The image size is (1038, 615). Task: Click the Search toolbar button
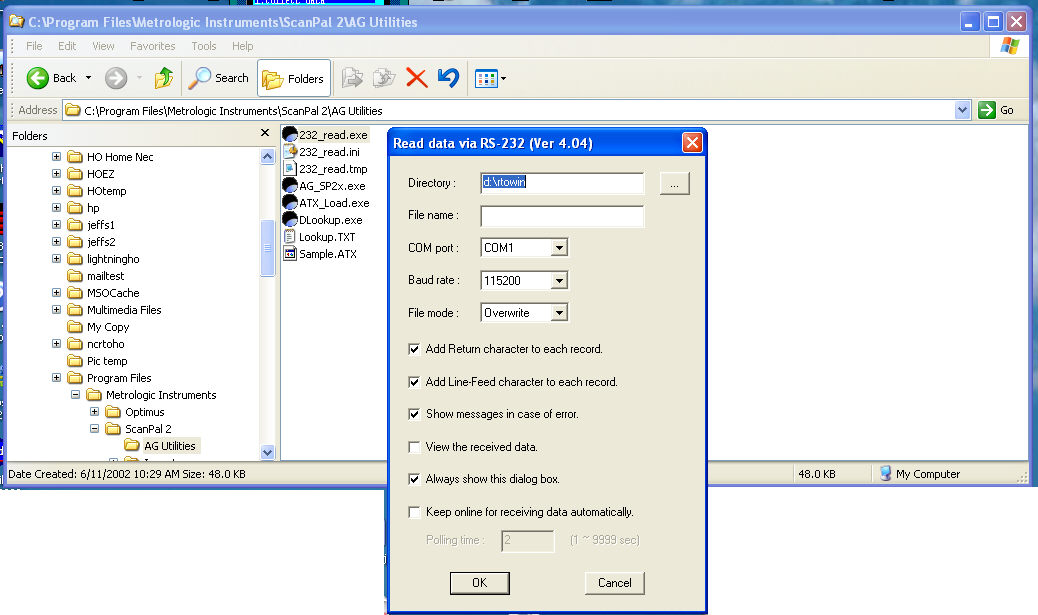(x=219, y=78)
